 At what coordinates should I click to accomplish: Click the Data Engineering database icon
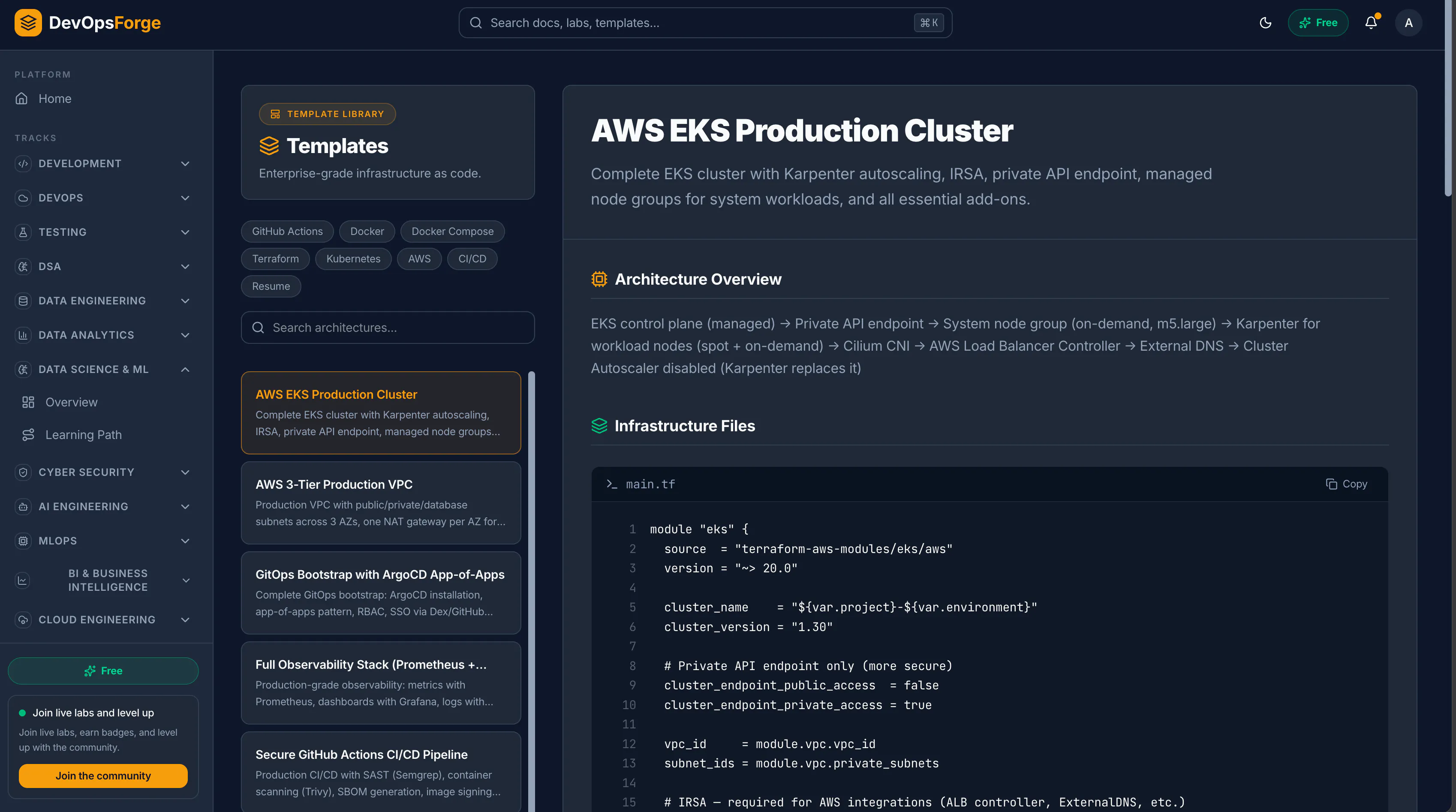(x=23, y=301)
